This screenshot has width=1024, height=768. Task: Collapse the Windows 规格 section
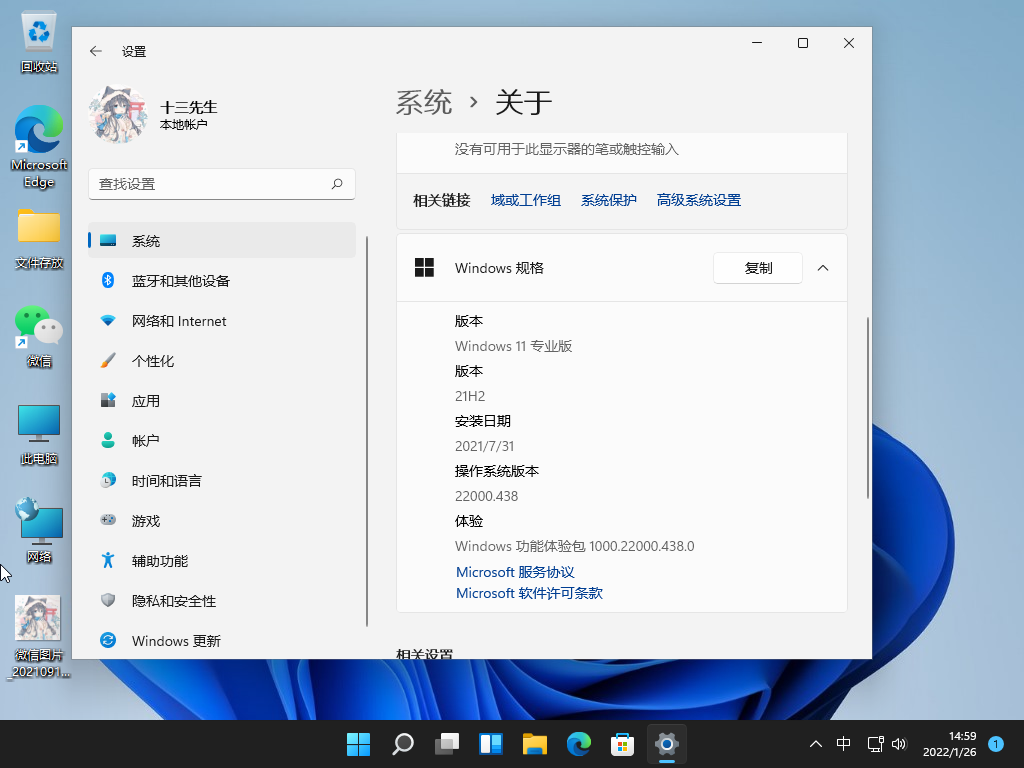tap(823, 268)
